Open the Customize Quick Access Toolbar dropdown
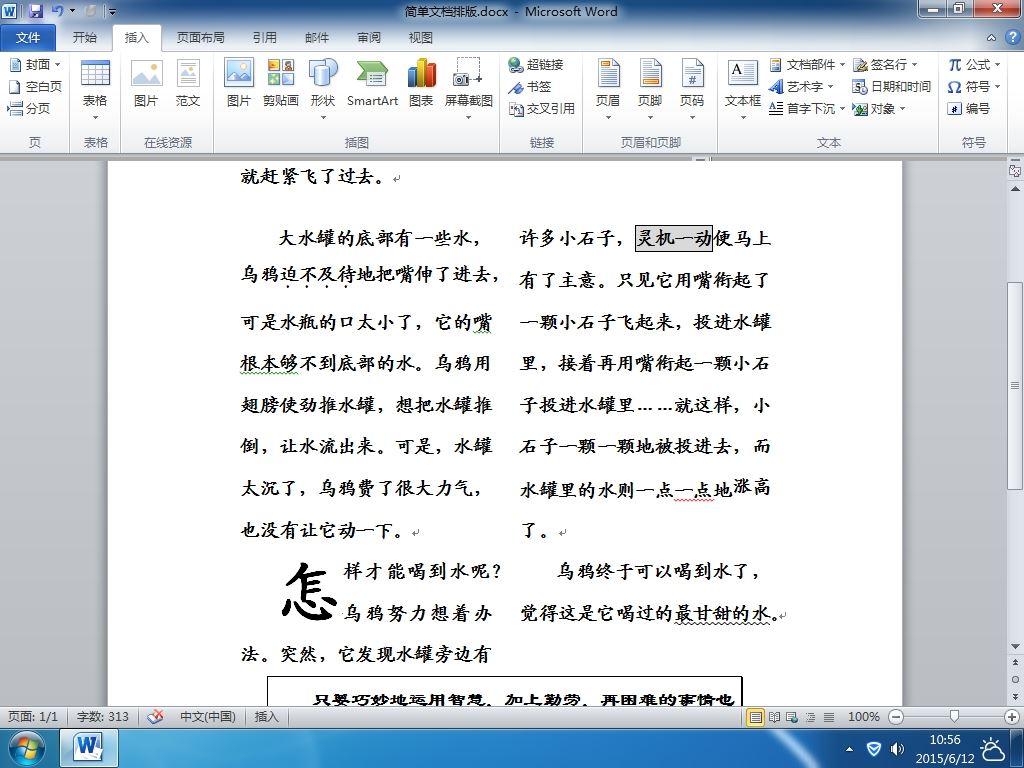The width and height of the screenshot is (1024, 768). coord(112,11)
